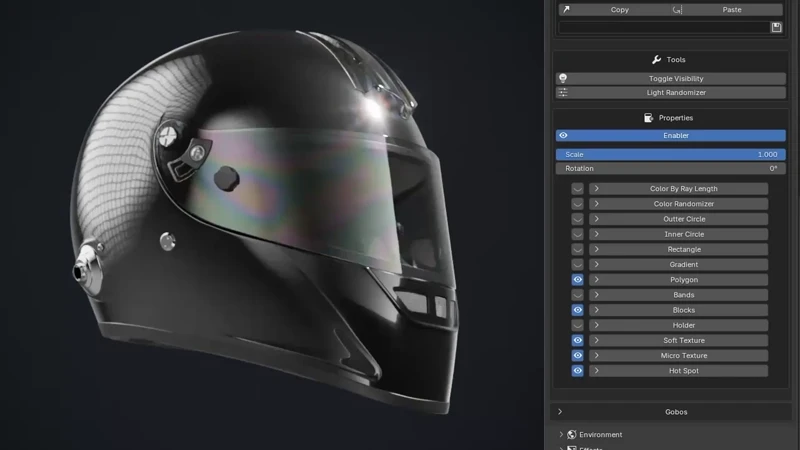
Task: Disable Hot Spot eye toggle
Action: 578,371
